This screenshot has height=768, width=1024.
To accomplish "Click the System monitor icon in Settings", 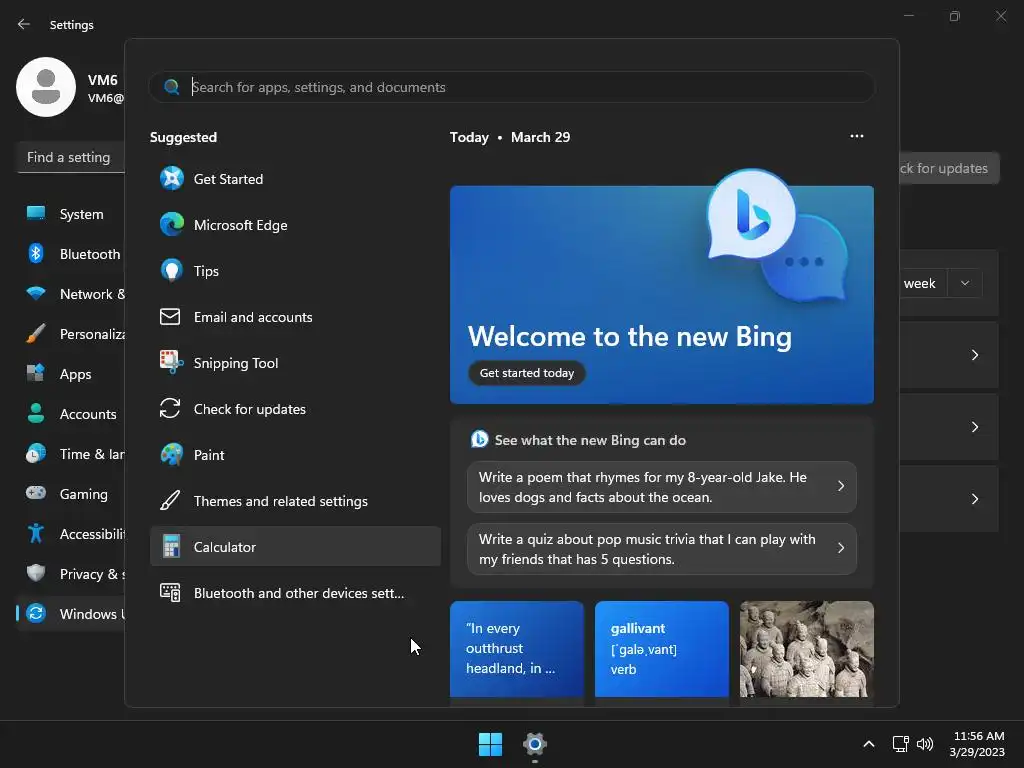I will pyautogui.click(x=36, y=214).
